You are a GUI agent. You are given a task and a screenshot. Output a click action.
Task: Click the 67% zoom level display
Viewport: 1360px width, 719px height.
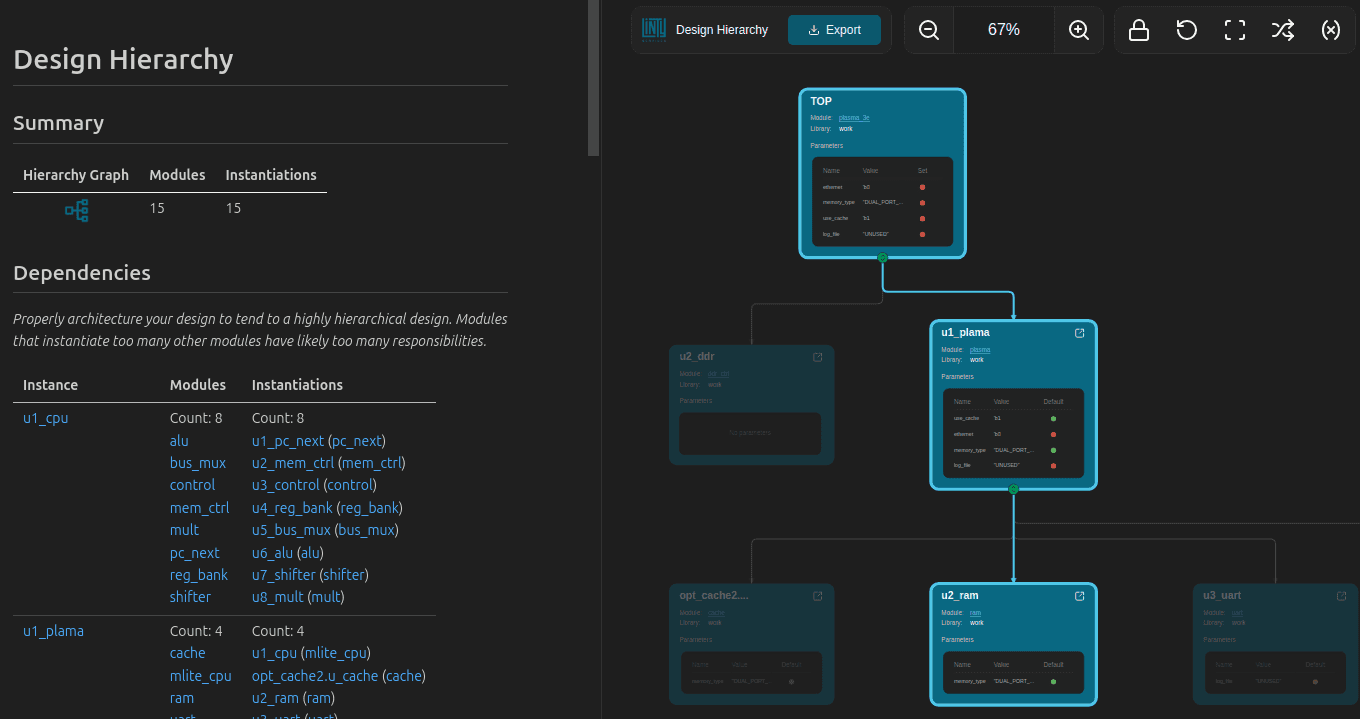click(1004, 30)
